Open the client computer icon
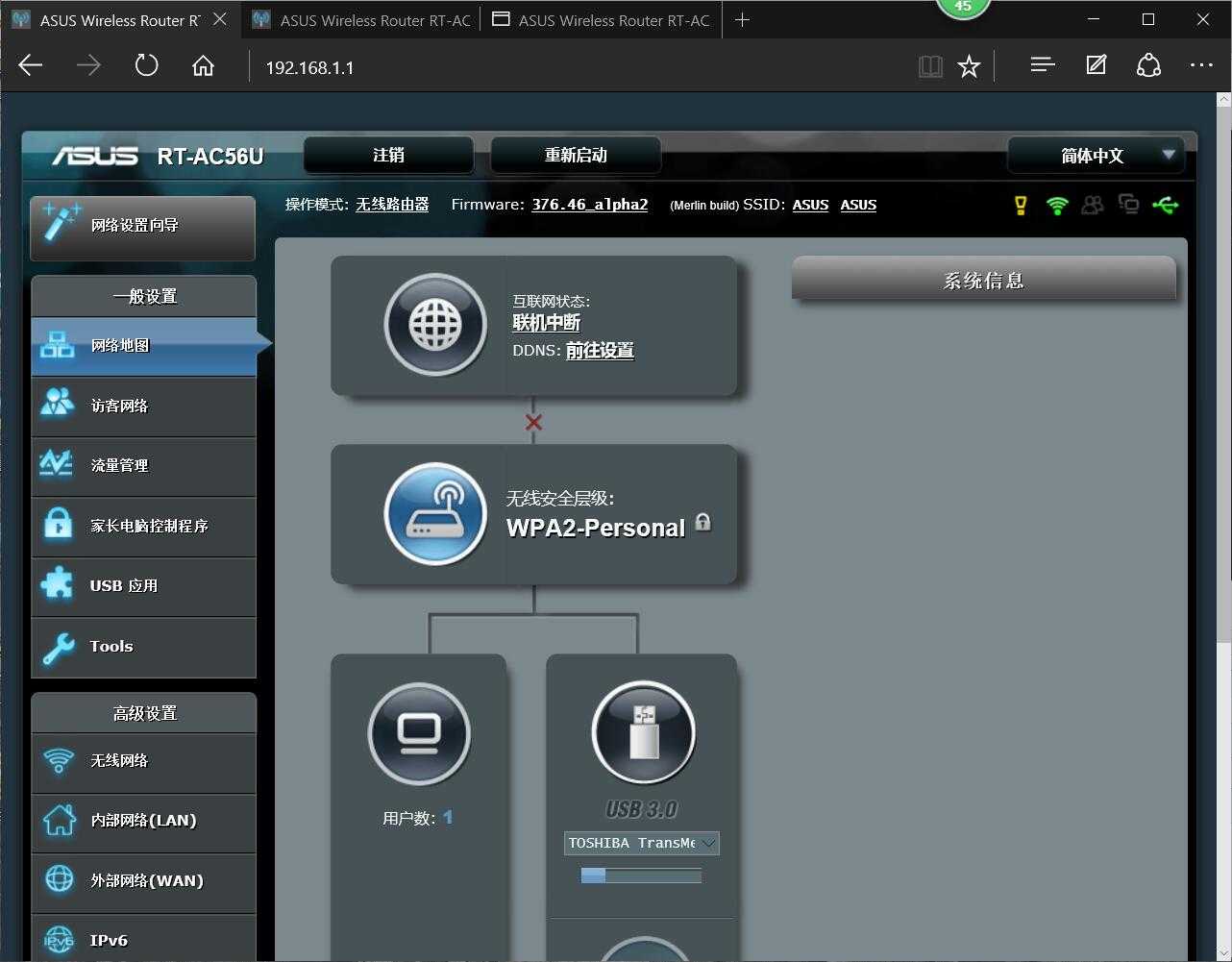Image resolution: width=1232 pixels, height=962 pixels. [419, 734]
